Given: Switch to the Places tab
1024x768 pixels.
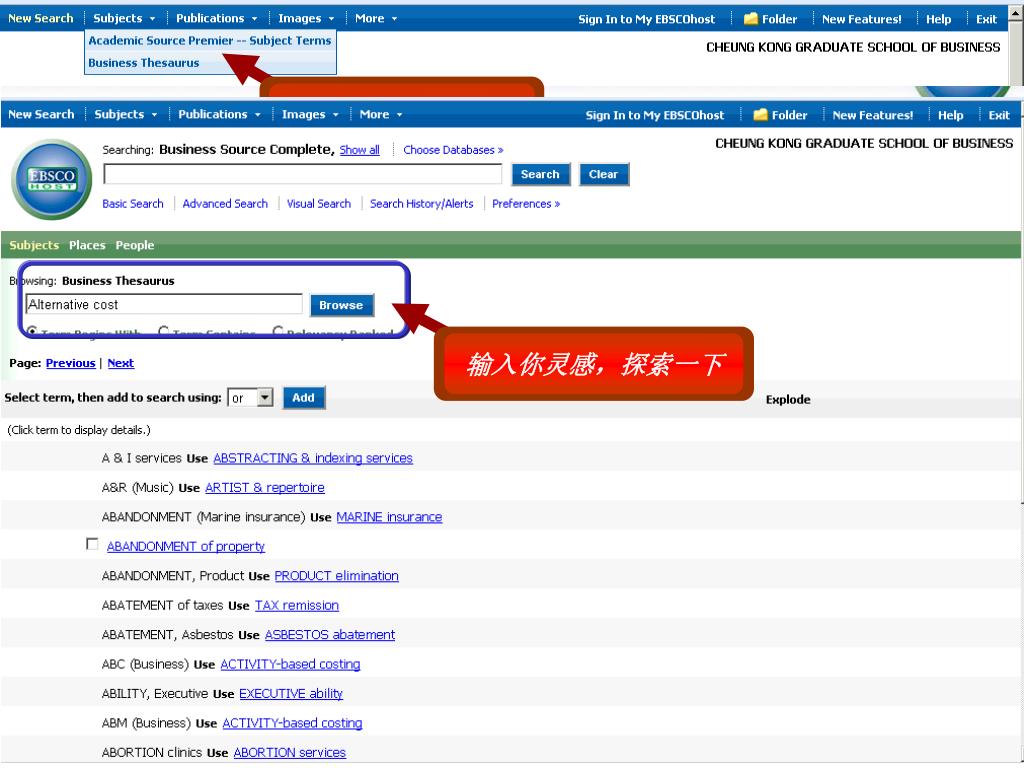Looking at the screenshot, I should [x=87, y=246].
